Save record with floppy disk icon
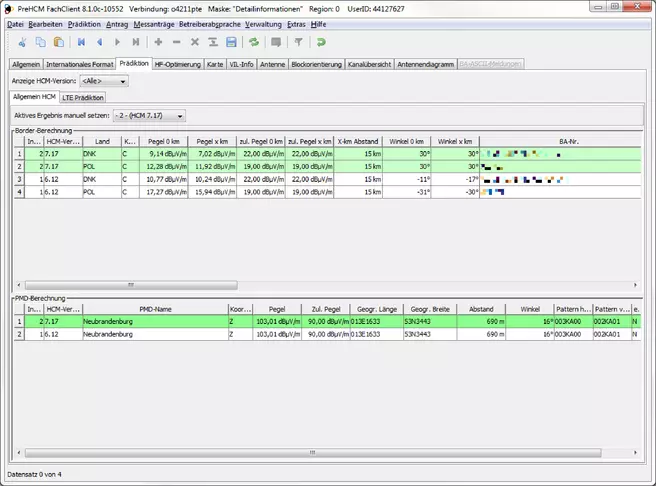Viewport: 656px width, 486px height. pos(231,42)
